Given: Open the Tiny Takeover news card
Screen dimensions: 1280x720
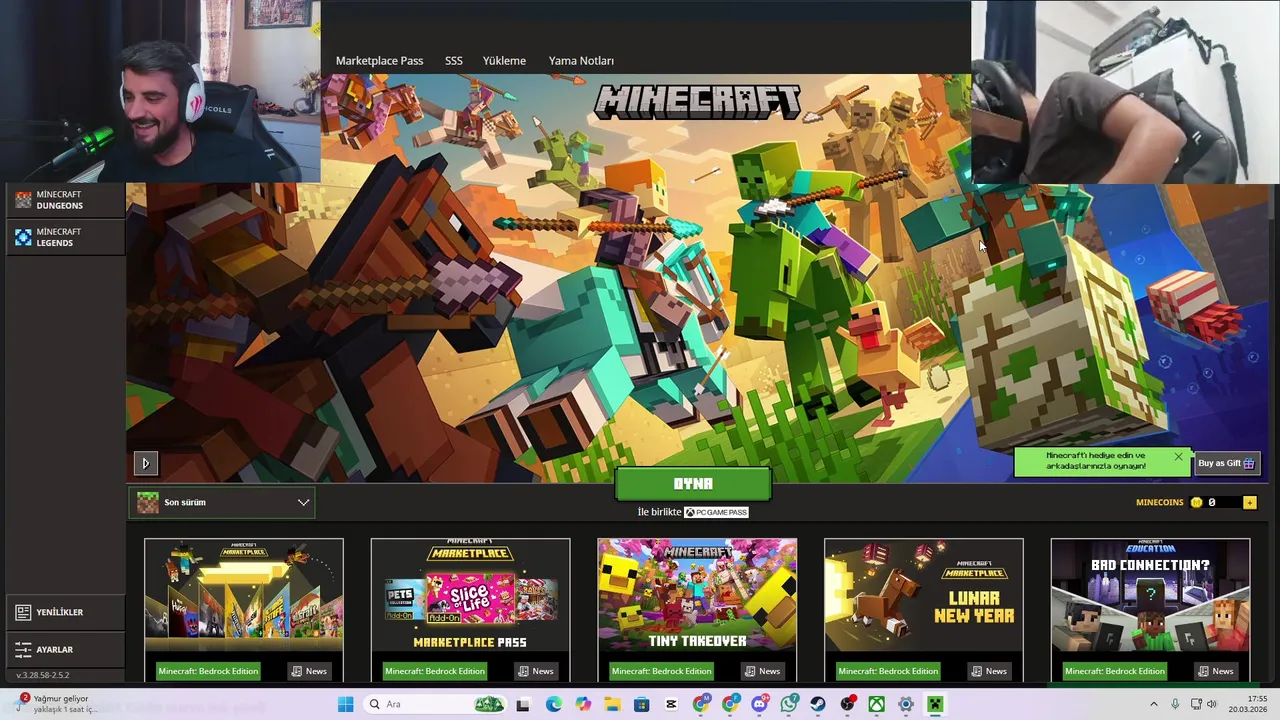Looking at the screenshot, I should (697, 610).
